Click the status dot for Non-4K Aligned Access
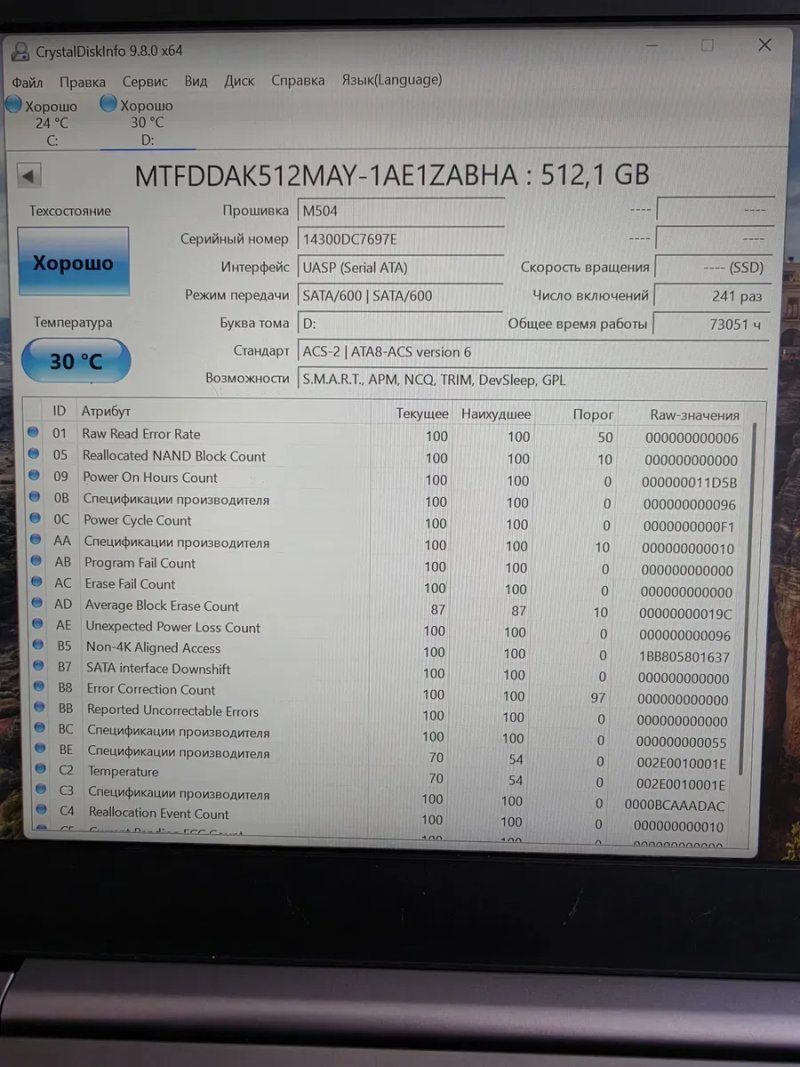800x1067 pixels. coord(38,645)
